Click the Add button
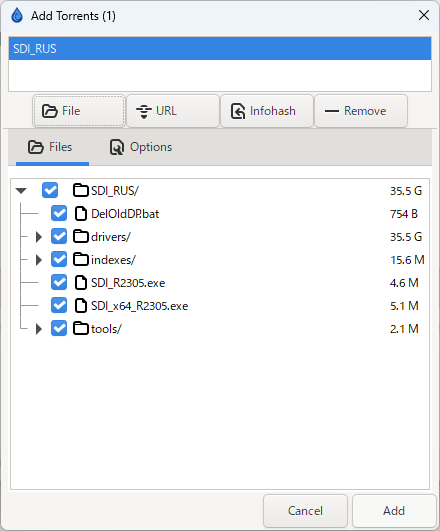Image resolution: width=440 pixels, height=531 pixels. [394, 511]
